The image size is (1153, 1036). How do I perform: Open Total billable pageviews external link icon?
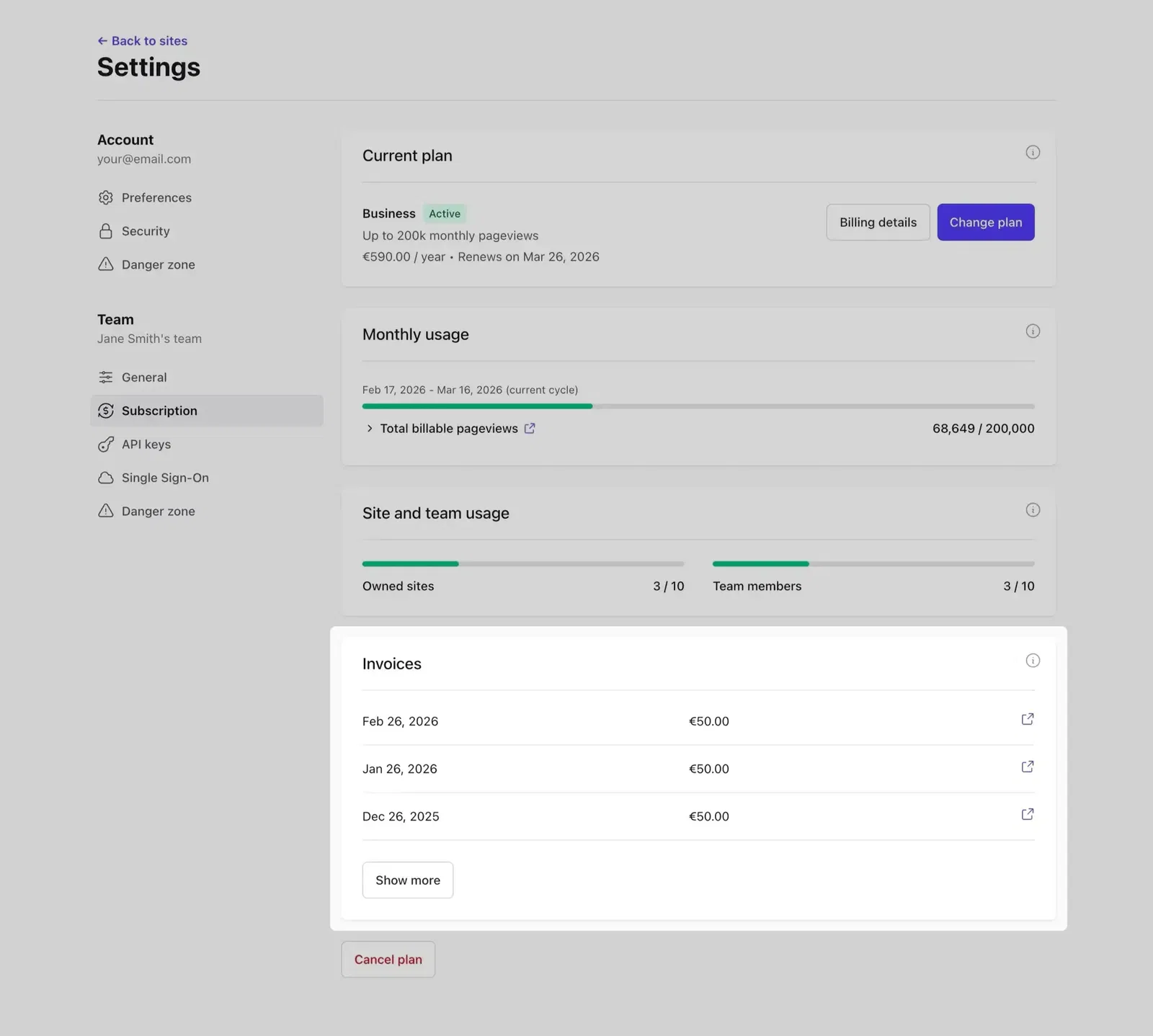pyautogui.click(x=530, y=428)
